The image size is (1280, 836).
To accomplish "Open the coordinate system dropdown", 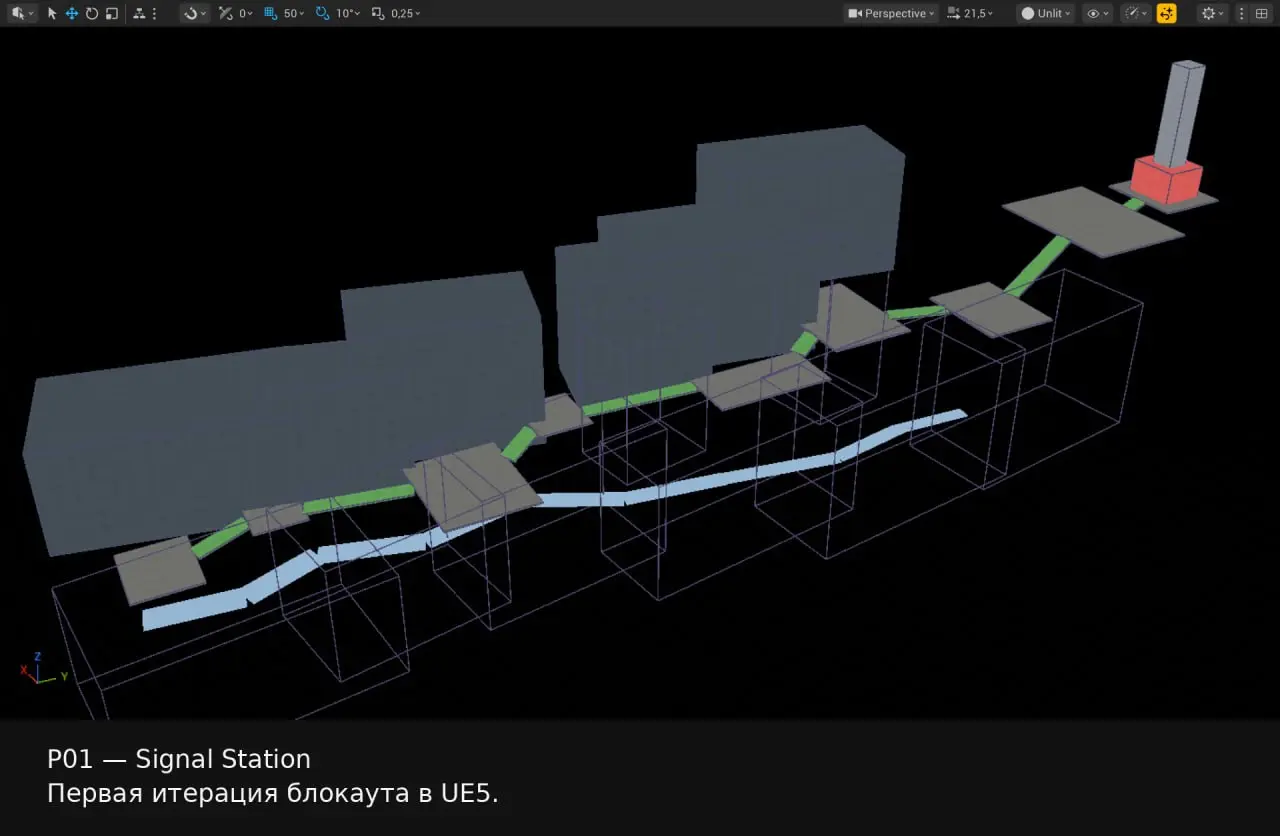I will 194,14.
